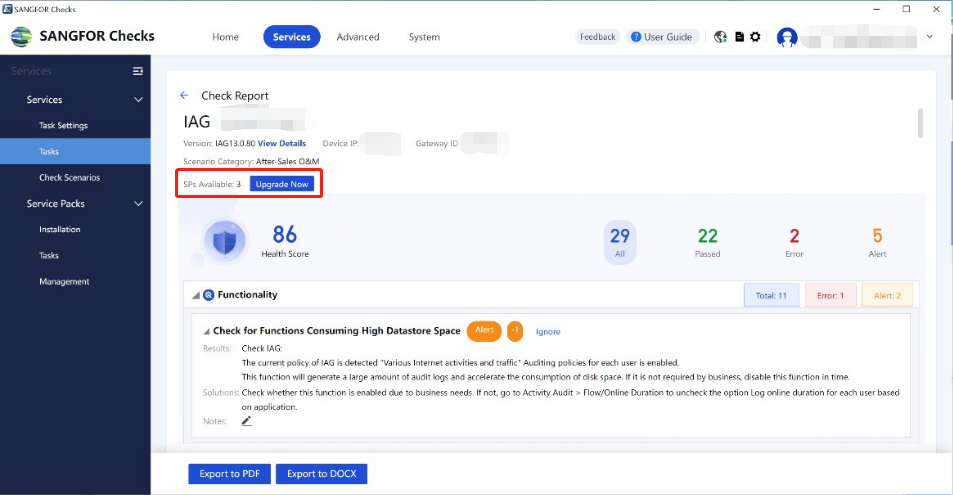953x495 pixels.
Task: Open the account dropdown arrow
Action: [929, 37]
